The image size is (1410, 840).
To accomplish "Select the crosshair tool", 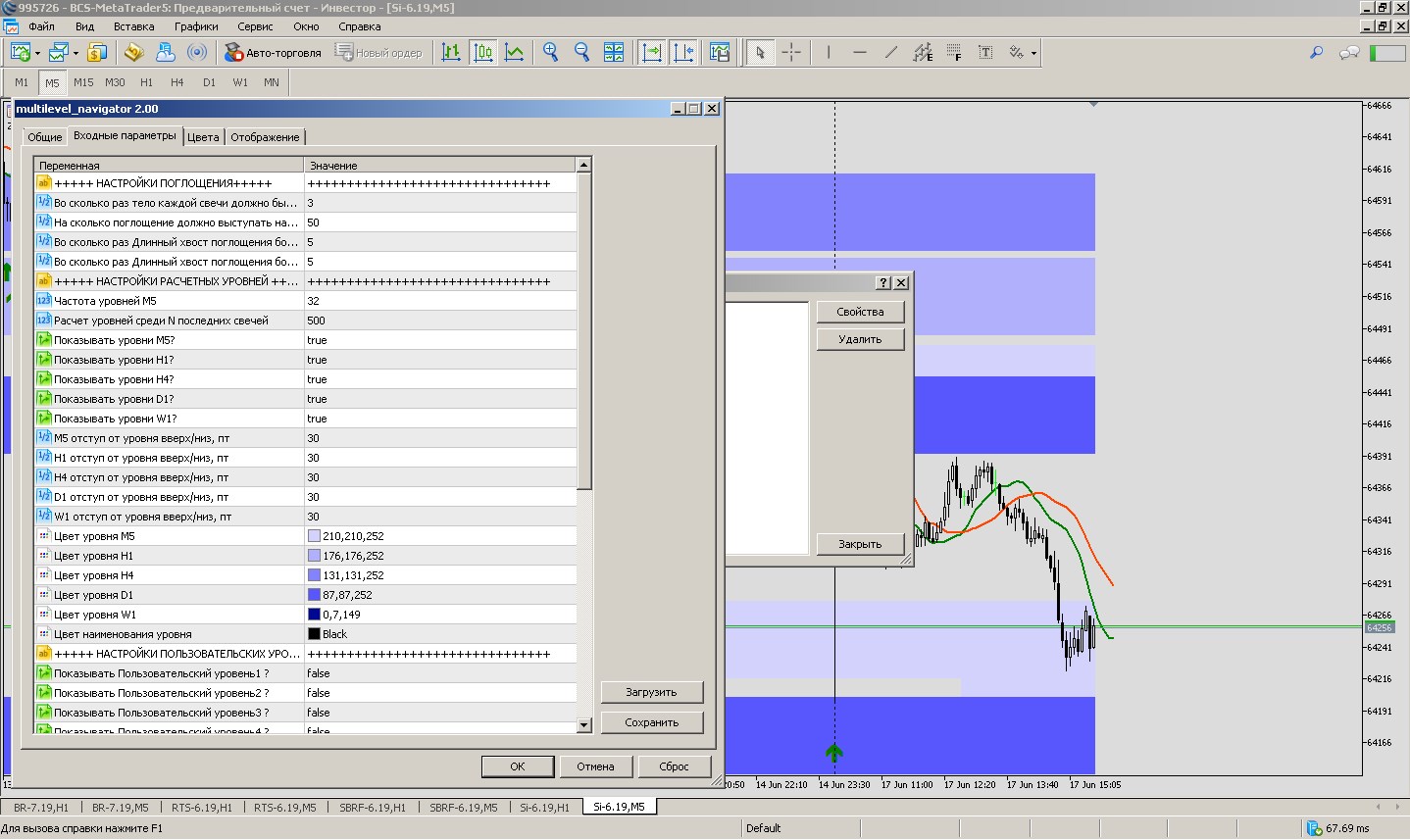I will point(791,53).
